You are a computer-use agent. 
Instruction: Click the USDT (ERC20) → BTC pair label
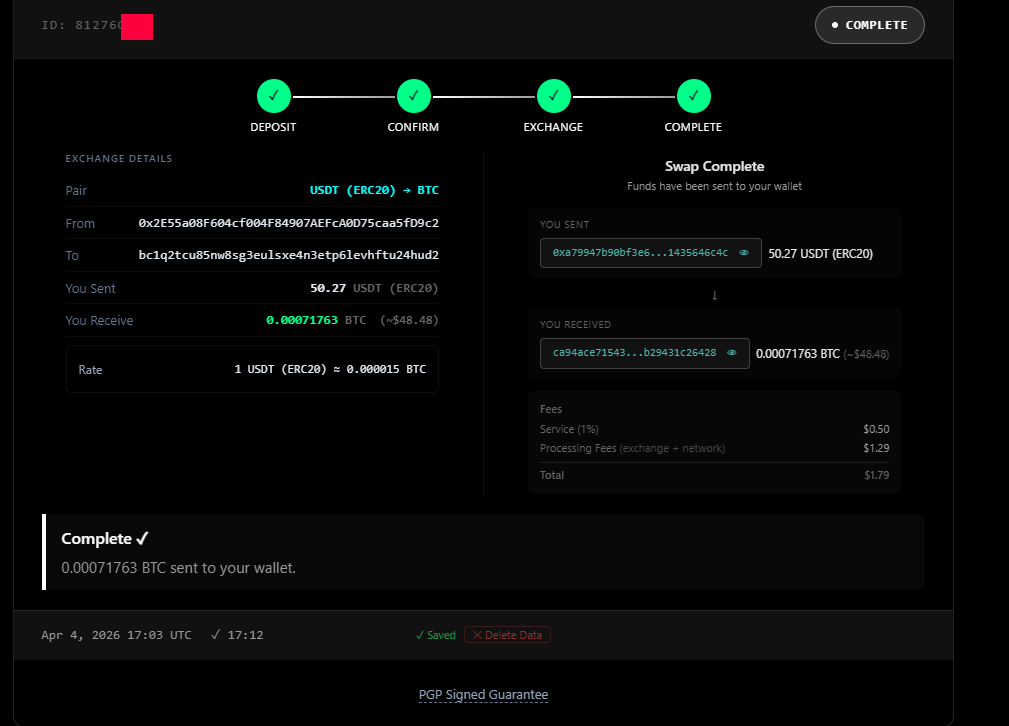coord(374,190)
